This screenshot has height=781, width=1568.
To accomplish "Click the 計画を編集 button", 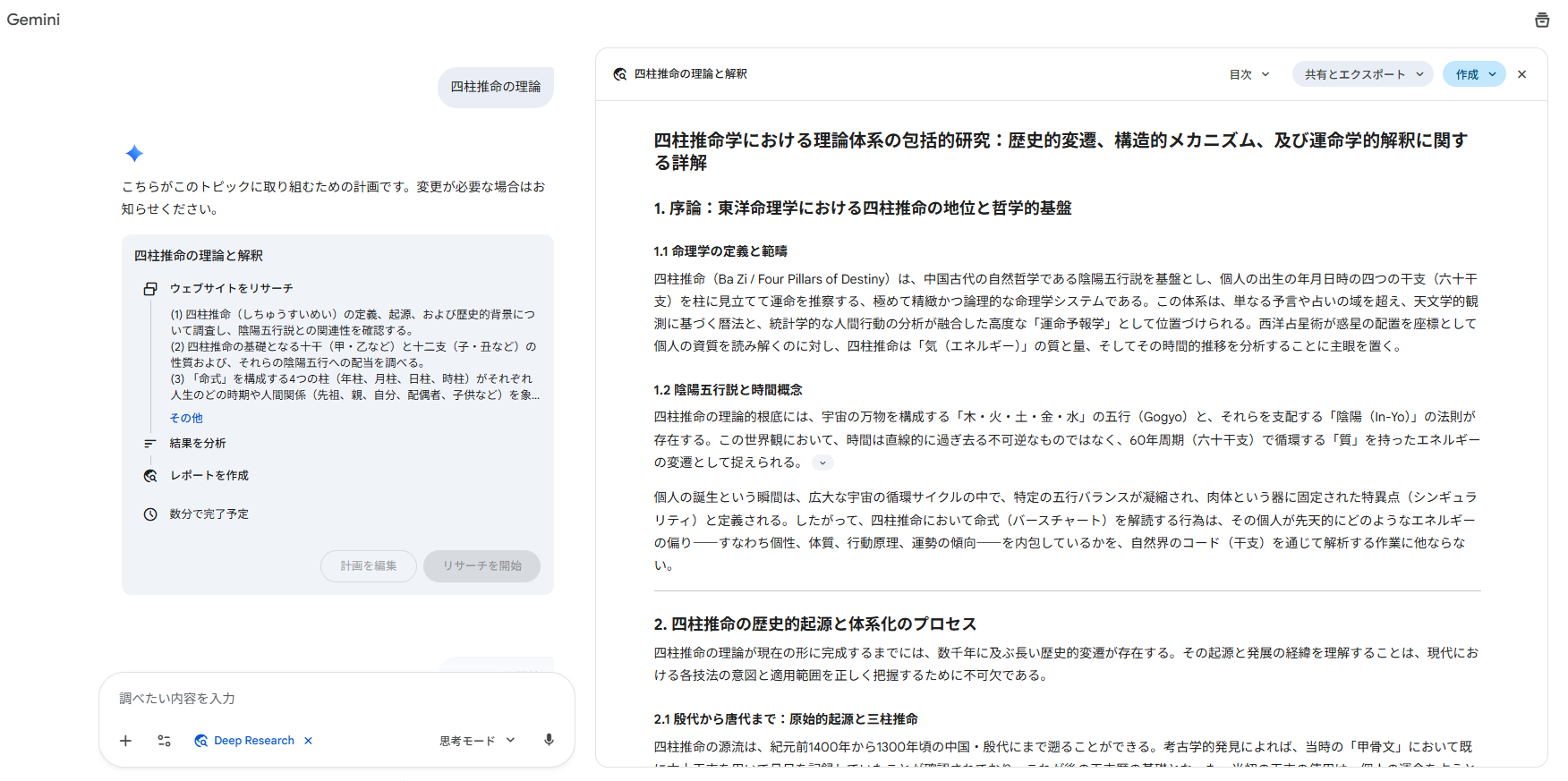I will click(369, 566).
